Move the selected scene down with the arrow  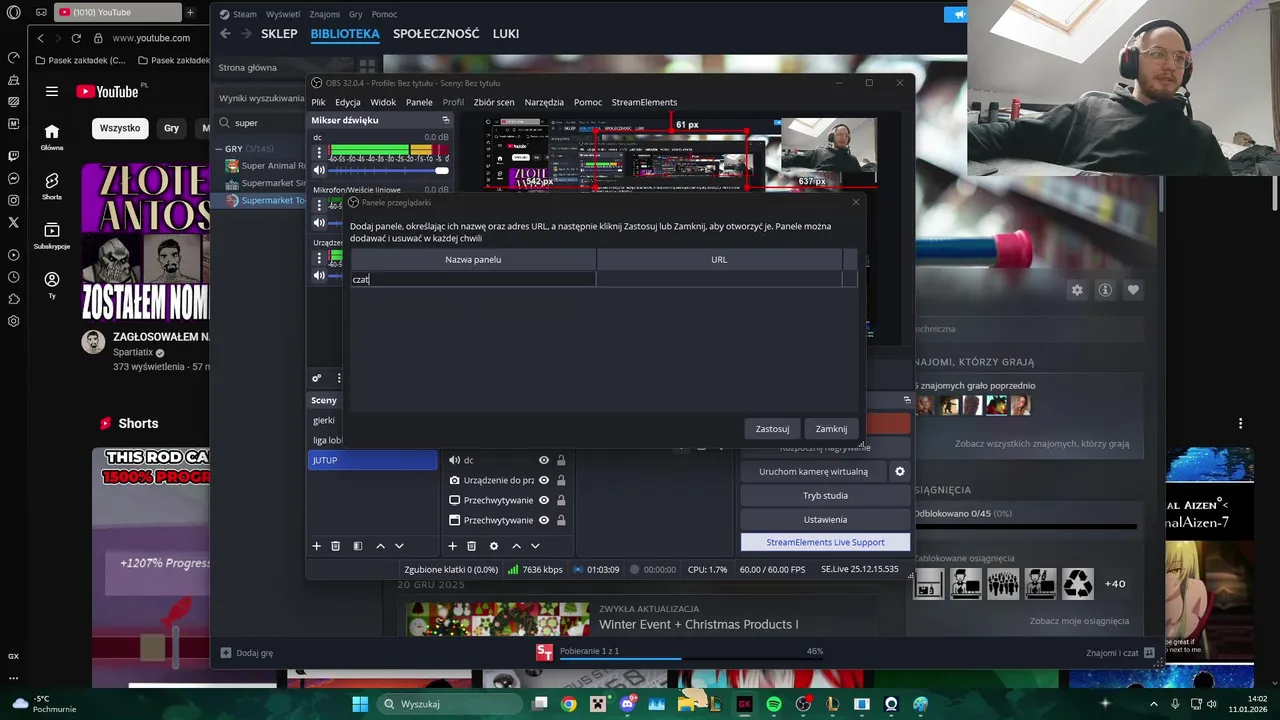[399, 546]
